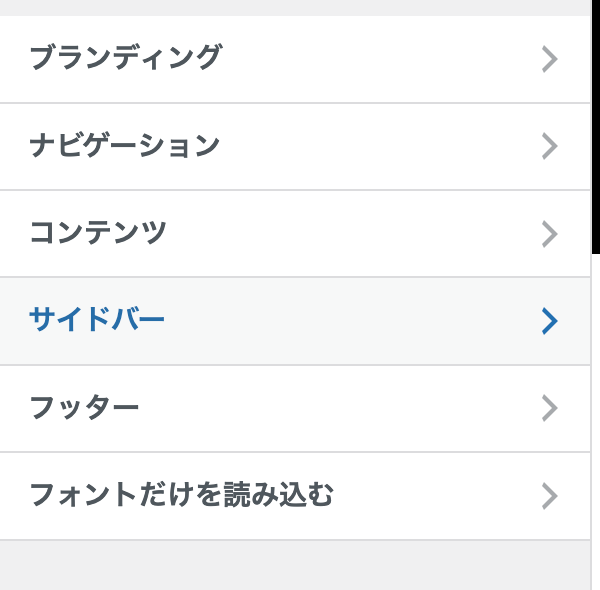This screenshot has height=590, width=600.
Task: Expand コンテンツ using its right arrow
Action: [549, 234]
